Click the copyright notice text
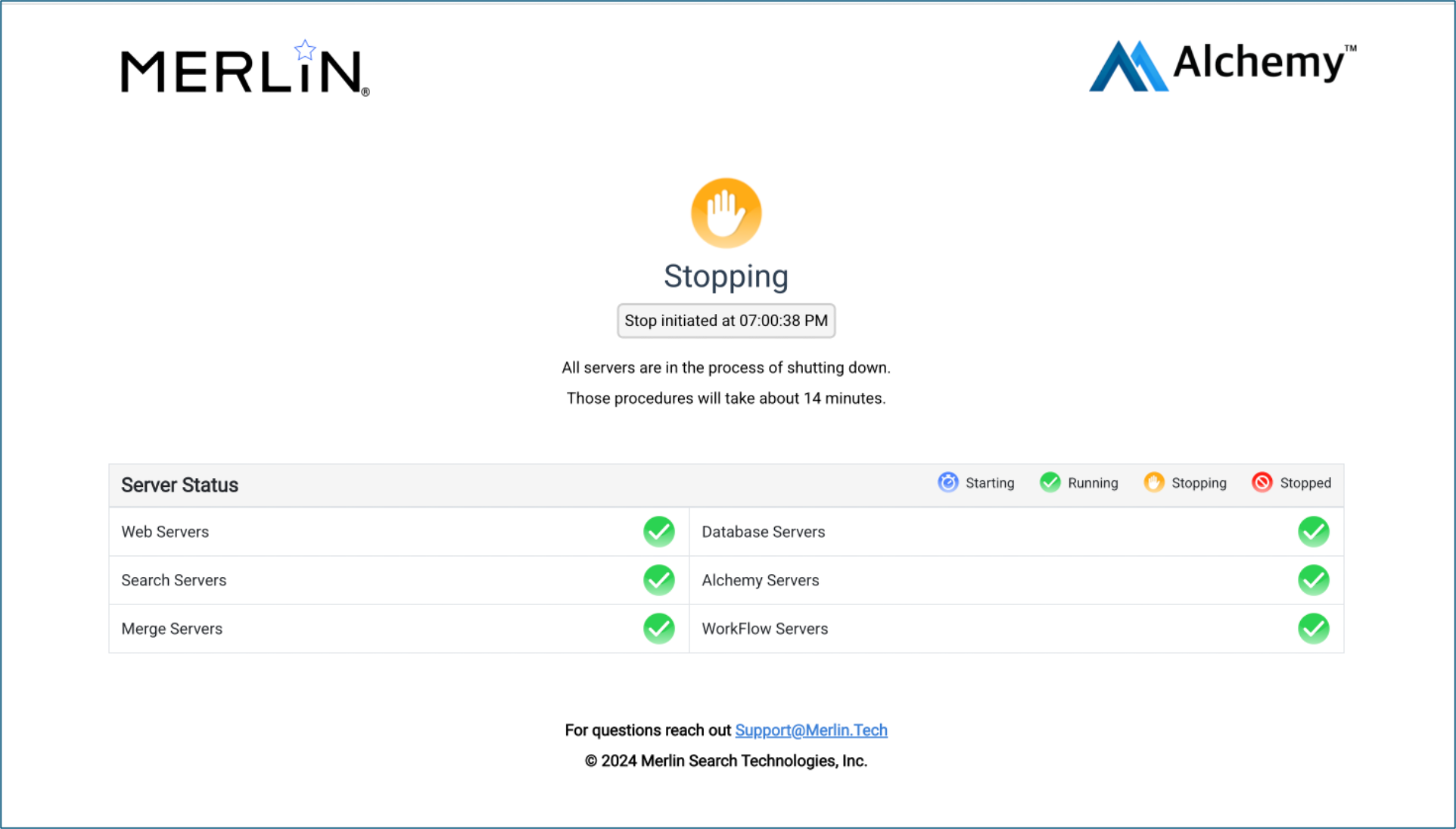 click(726, 761)
